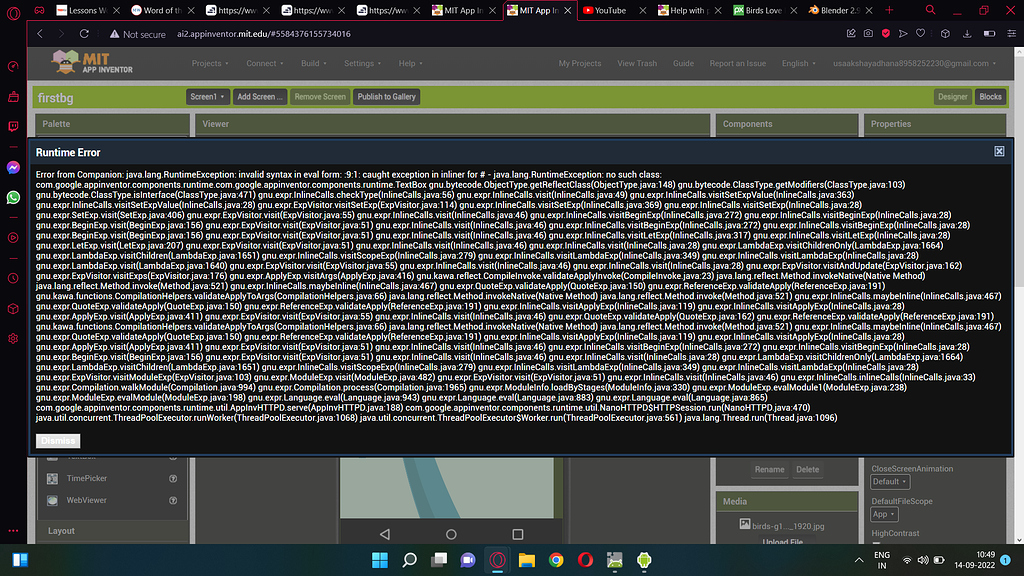This screenshot has height=576, width=1024.
Task: Open the Windows Start menu
Action: [x=379, y=560]
